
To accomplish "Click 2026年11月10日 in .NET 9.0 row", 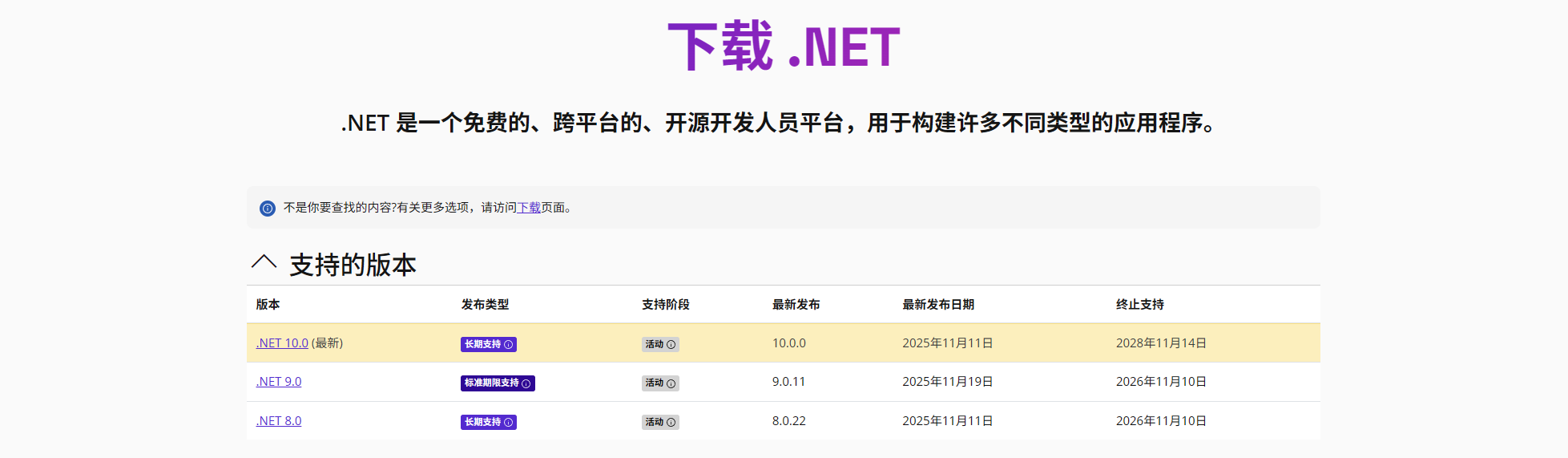I will tap(1161, 382).
